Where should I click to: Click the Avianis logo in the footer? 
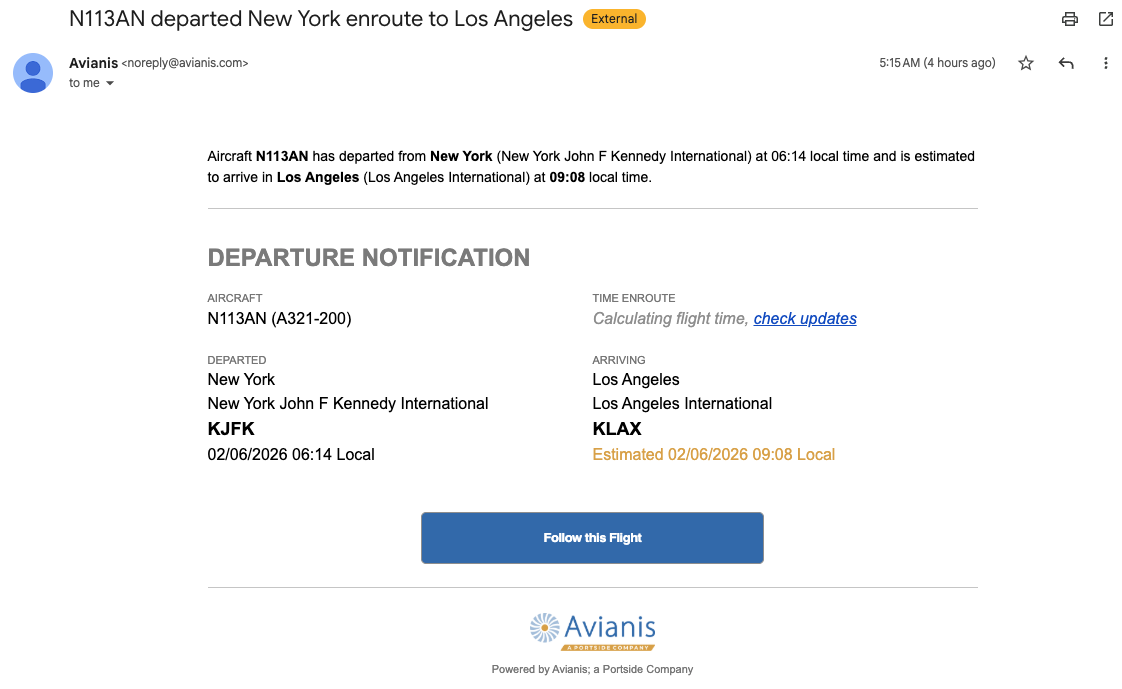[x=592, y=631]
